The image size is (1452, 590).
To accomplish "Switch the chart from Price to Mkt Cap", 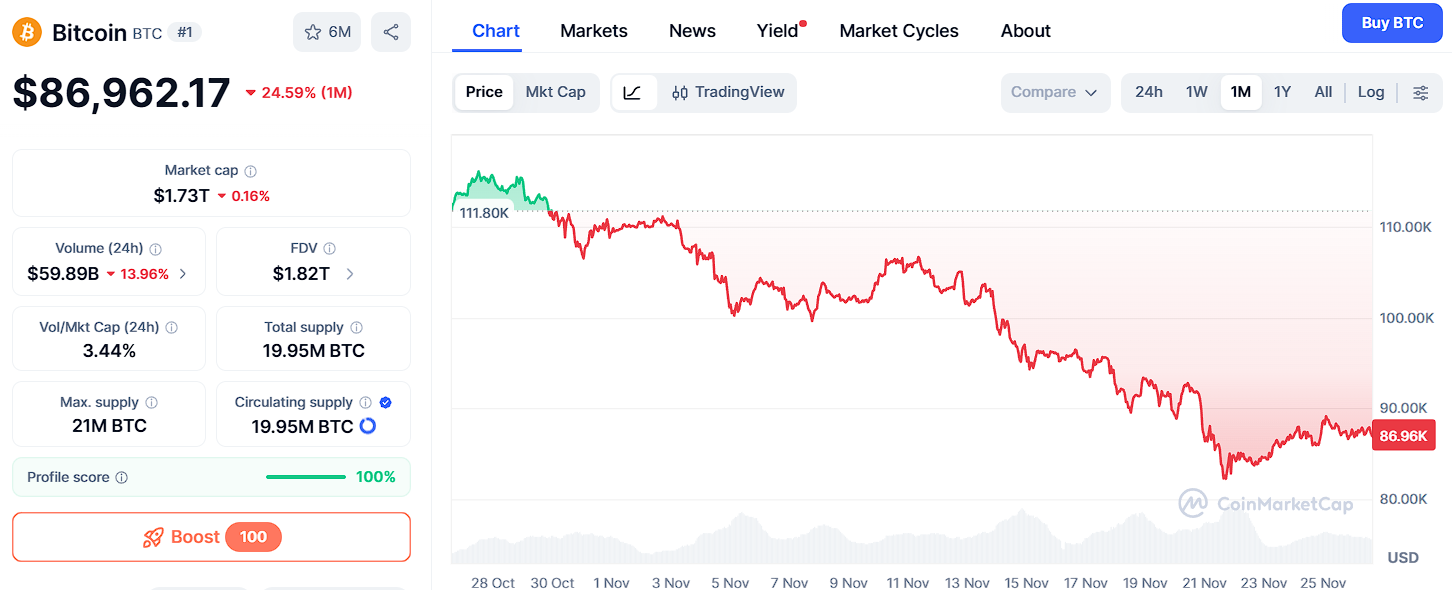I will coord(556,91).
